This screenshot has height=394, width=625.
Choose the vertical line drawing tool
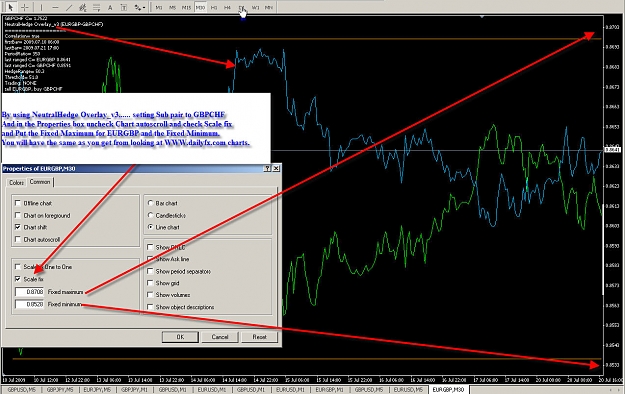[x=41, y=7]
